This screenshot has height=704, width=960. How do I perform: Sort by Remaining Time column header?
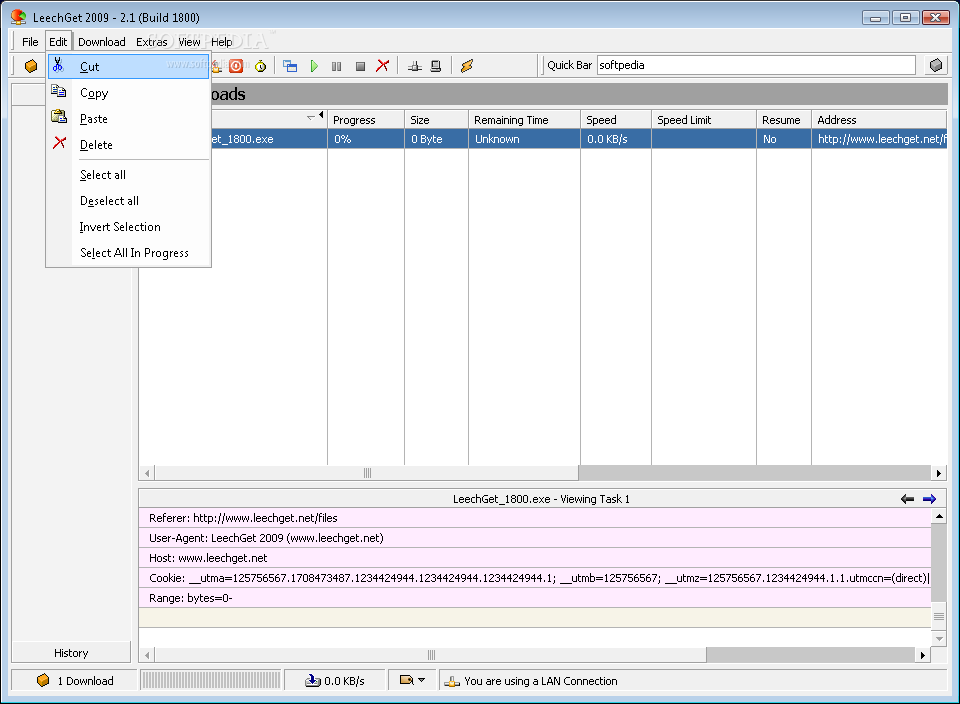click(x=524, y=120)
